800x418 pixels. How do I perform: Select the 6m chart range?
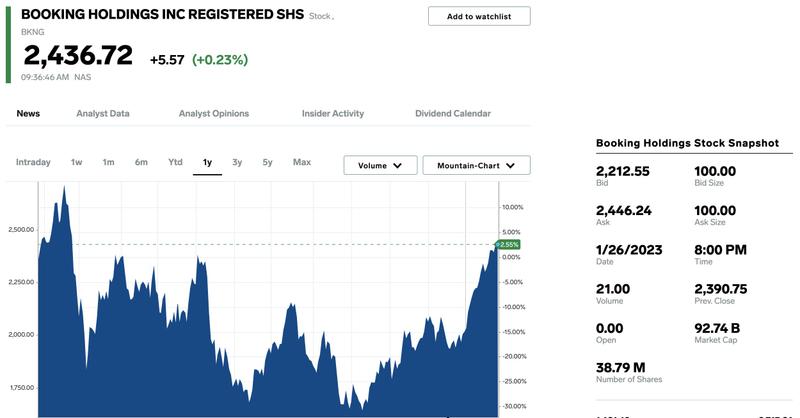click(141, 162)
